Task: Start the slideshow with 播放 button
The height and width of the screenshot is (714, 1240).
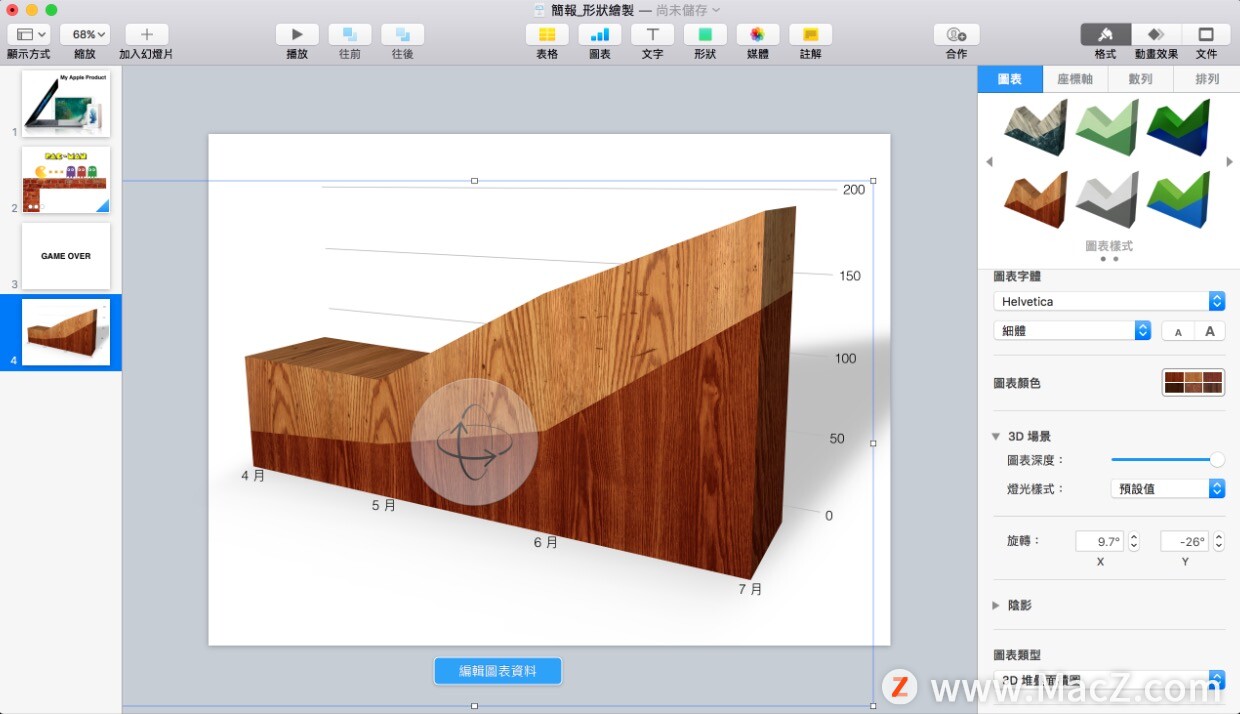Action: tap(297, 34)
